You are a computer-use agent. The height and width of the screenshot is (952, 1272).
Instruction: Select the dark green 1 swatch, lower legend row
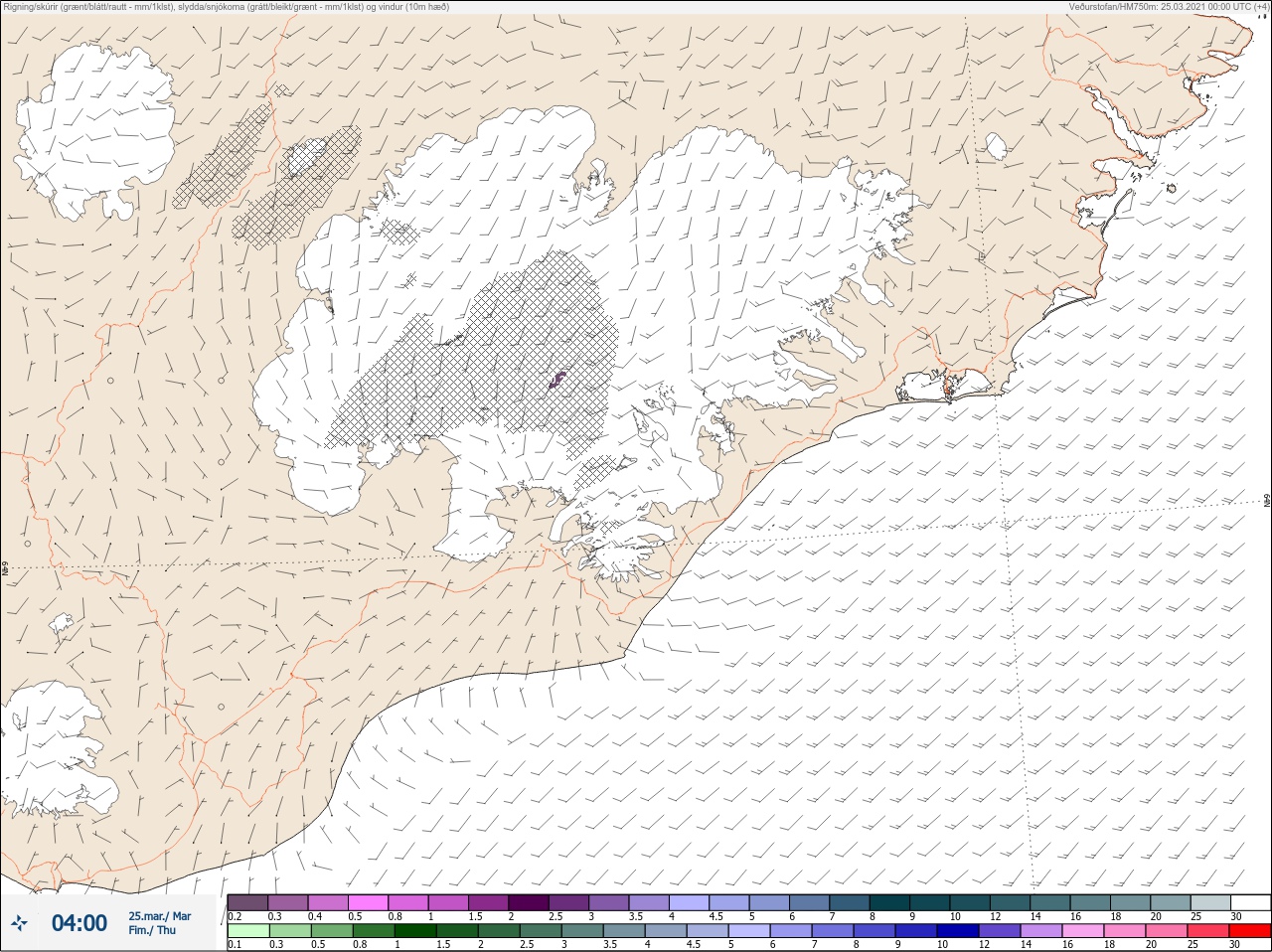(414, 932)
